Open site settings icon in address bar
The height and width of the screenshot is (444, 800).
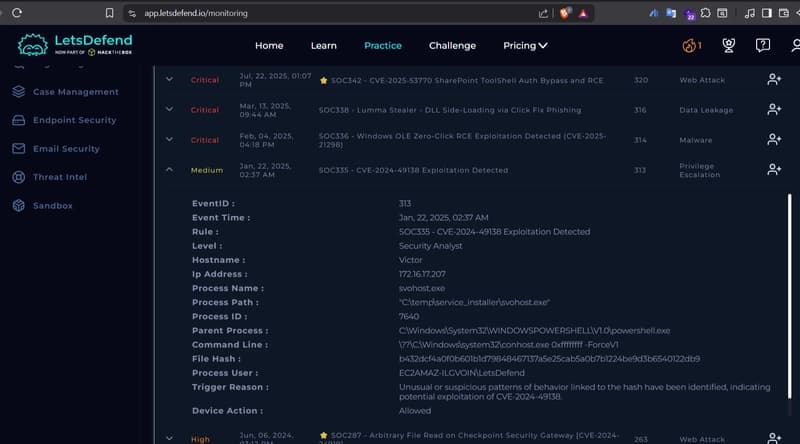pyautogui.click(x=132, y=14)
